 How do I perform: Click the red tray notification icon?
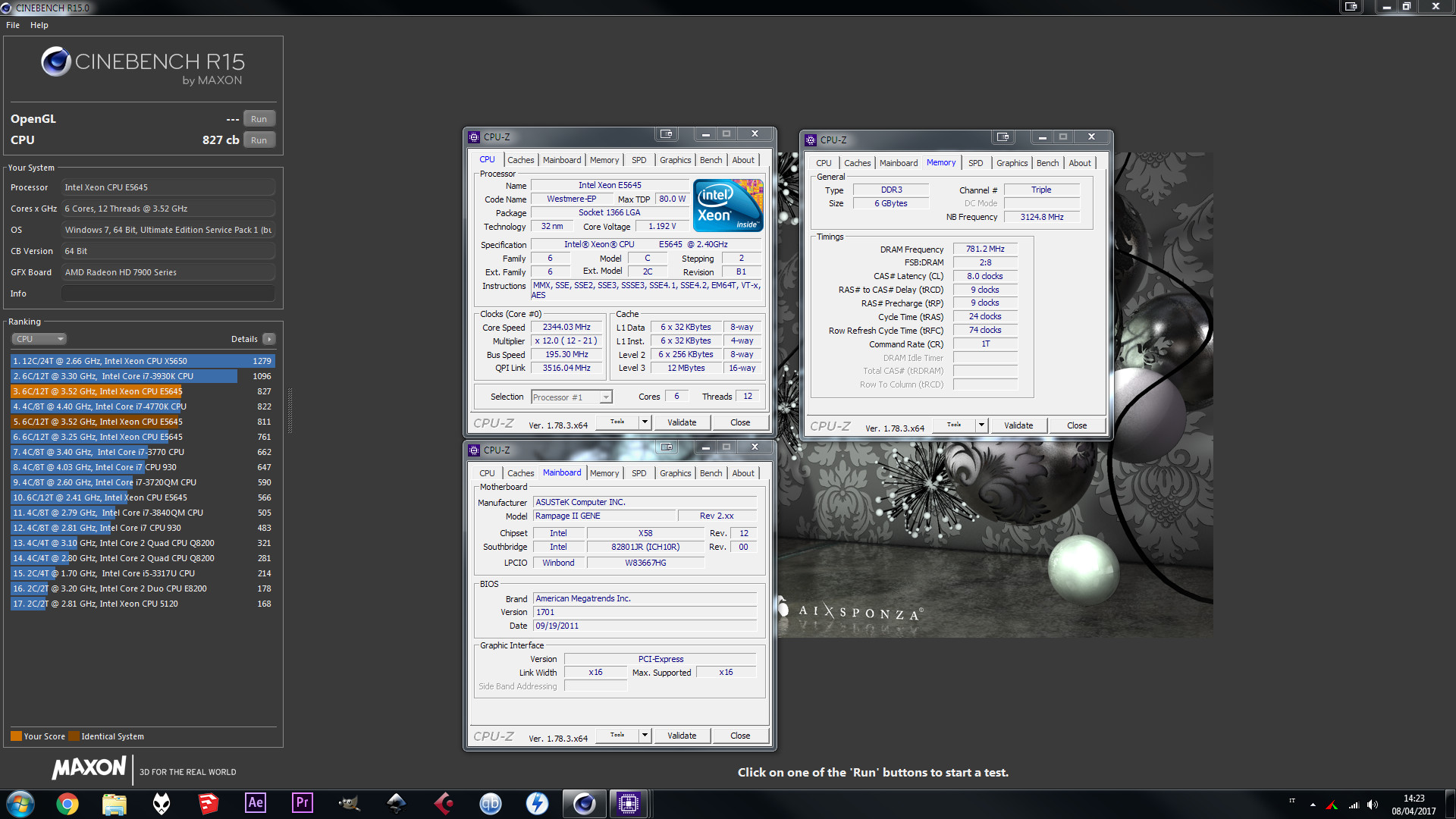(x=1332, y=805)
